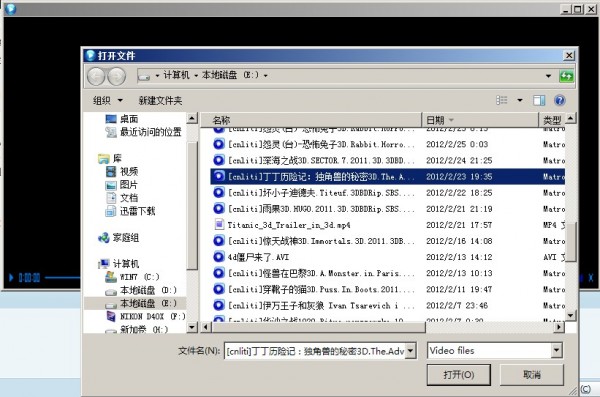The width and height of the screenshot is (600, 397).
Task: Click navigation pane scroll down arrow
Action: 192,327
